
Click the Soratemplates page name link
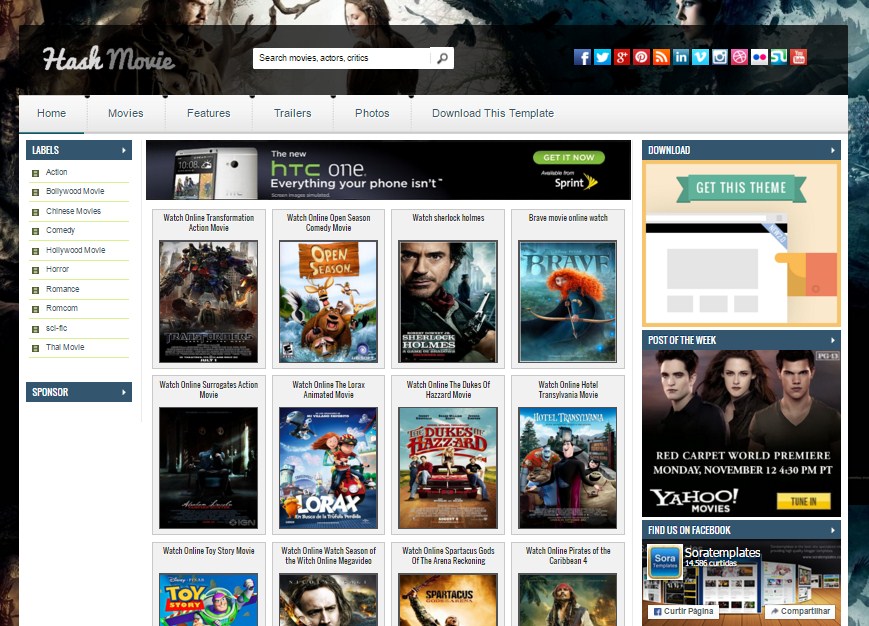tap(722, 552)
